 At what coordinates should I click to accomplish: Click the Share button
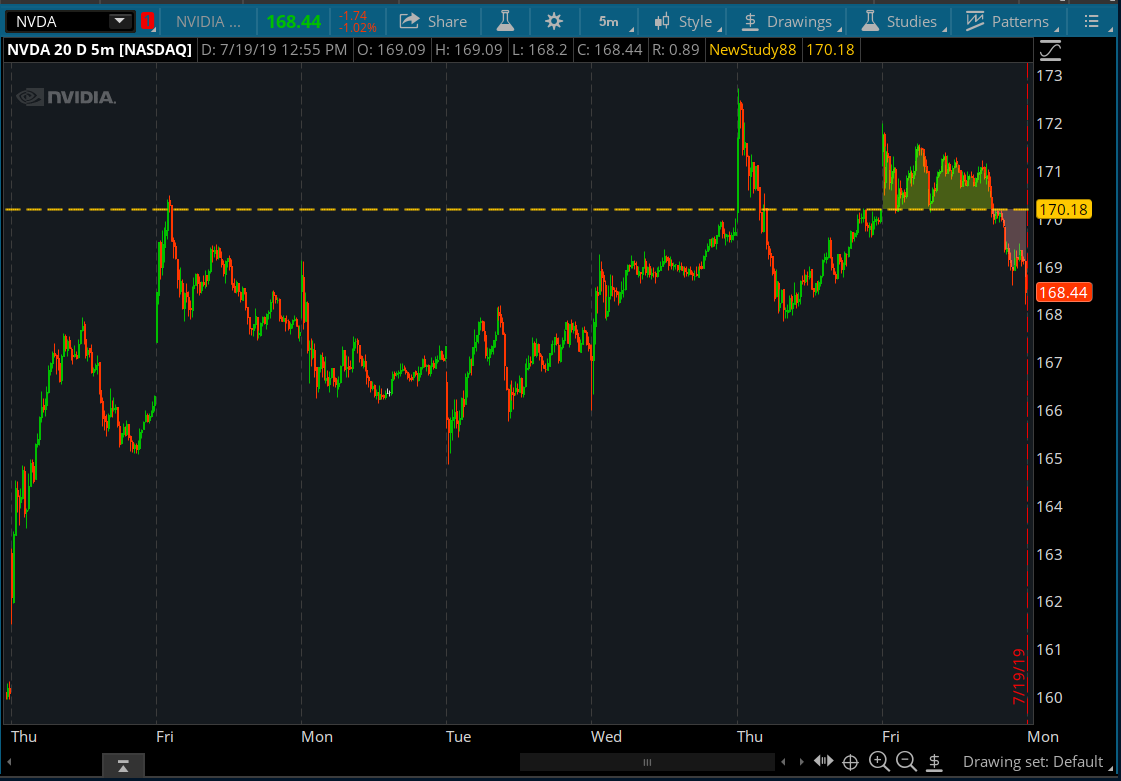point(434,21)
